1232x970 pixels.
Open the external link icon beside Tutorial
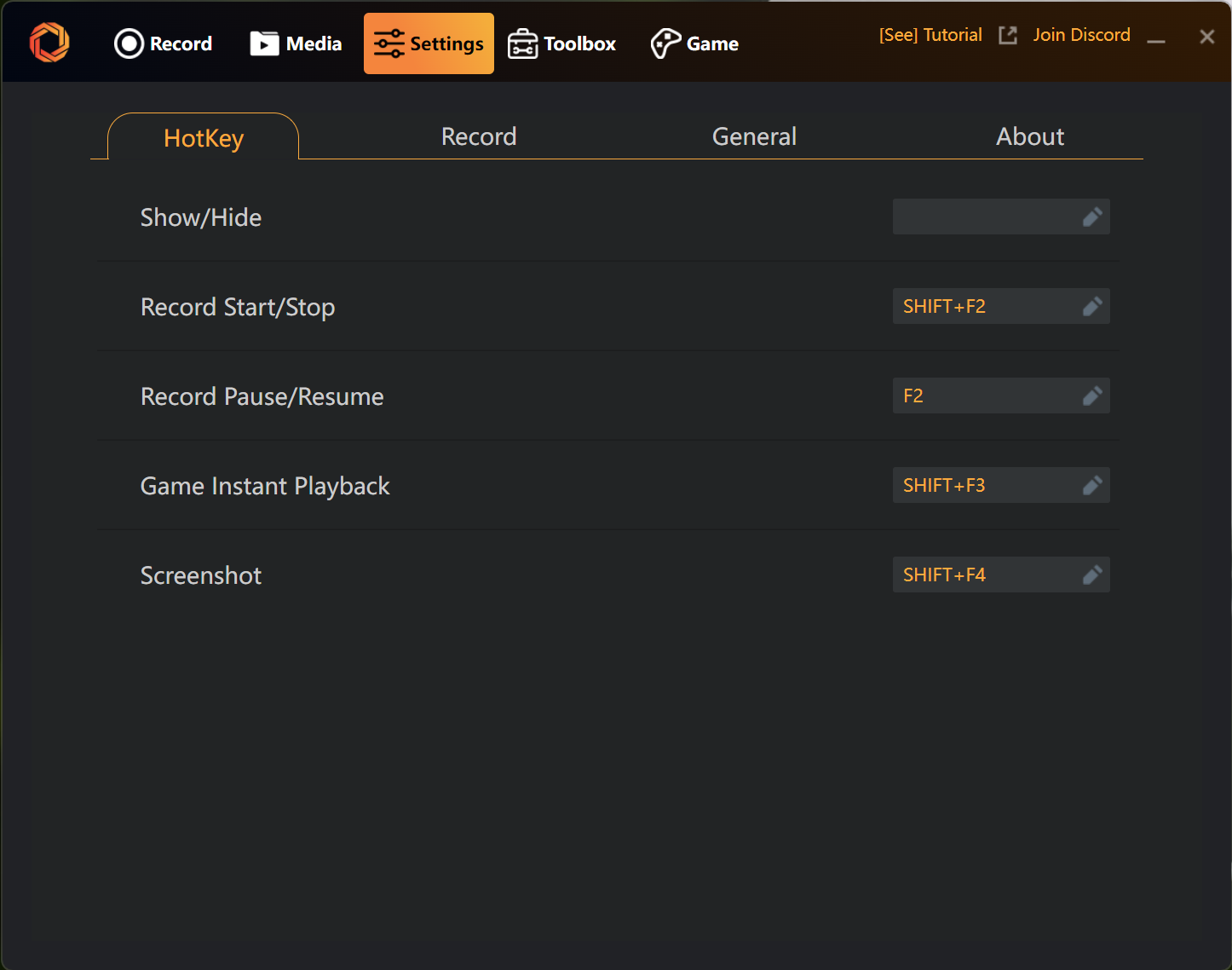click(x=1008, y=35)
